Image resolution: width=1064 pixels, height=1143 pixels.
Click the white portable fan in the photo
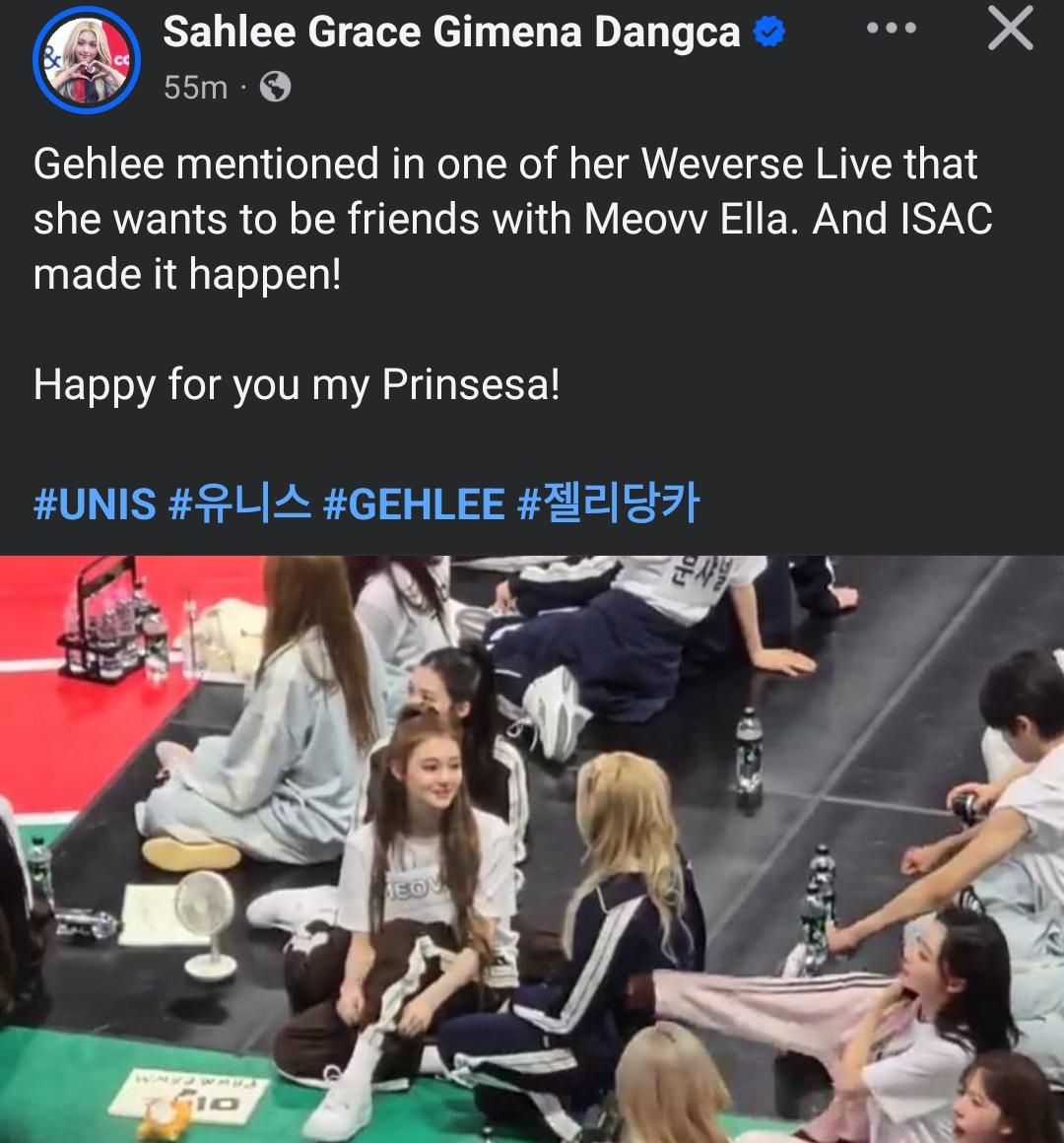click(208, 922)
